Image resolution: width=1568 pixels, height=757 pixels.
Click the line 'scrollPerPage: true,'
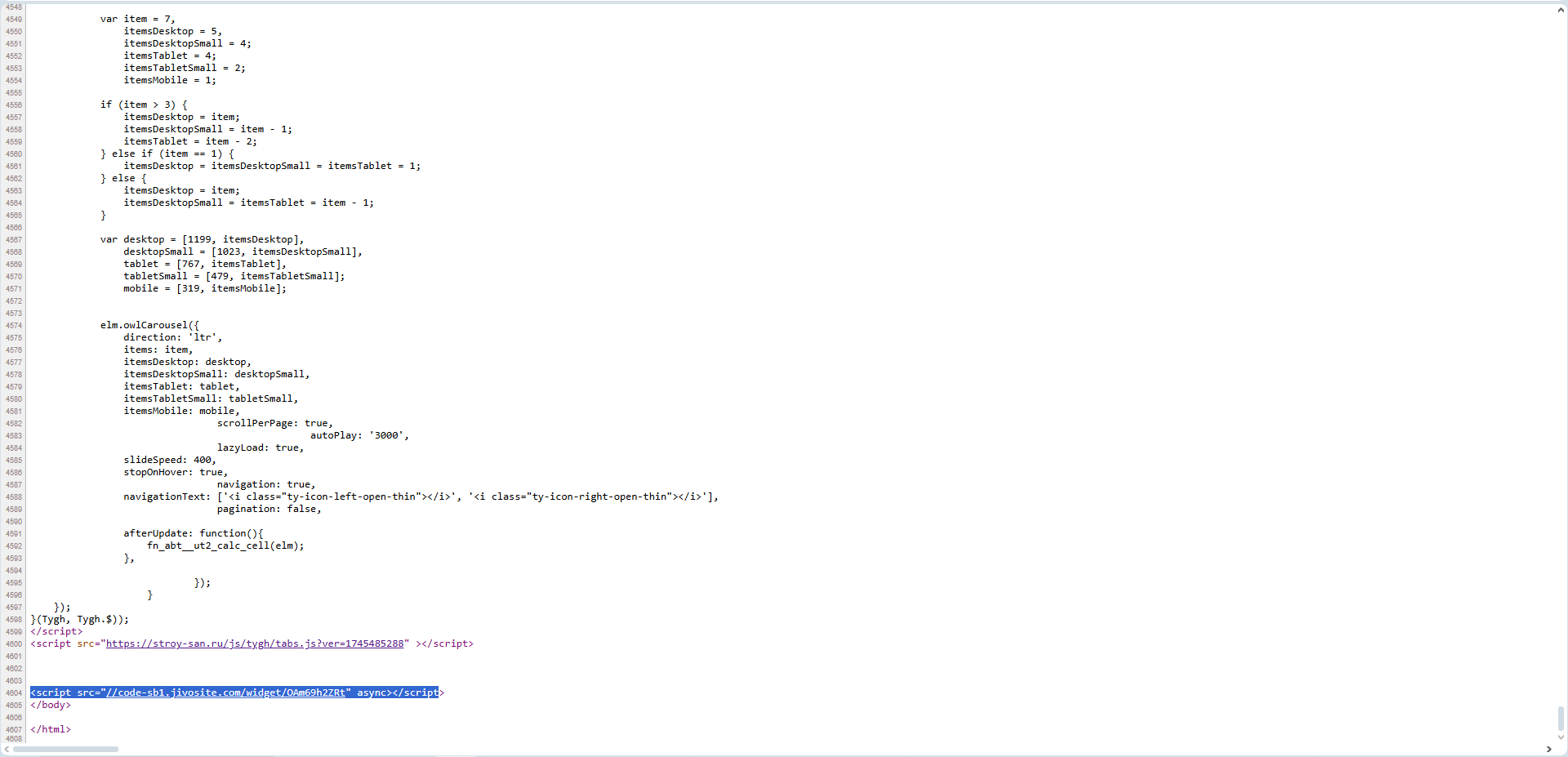(x=275, y=423)
